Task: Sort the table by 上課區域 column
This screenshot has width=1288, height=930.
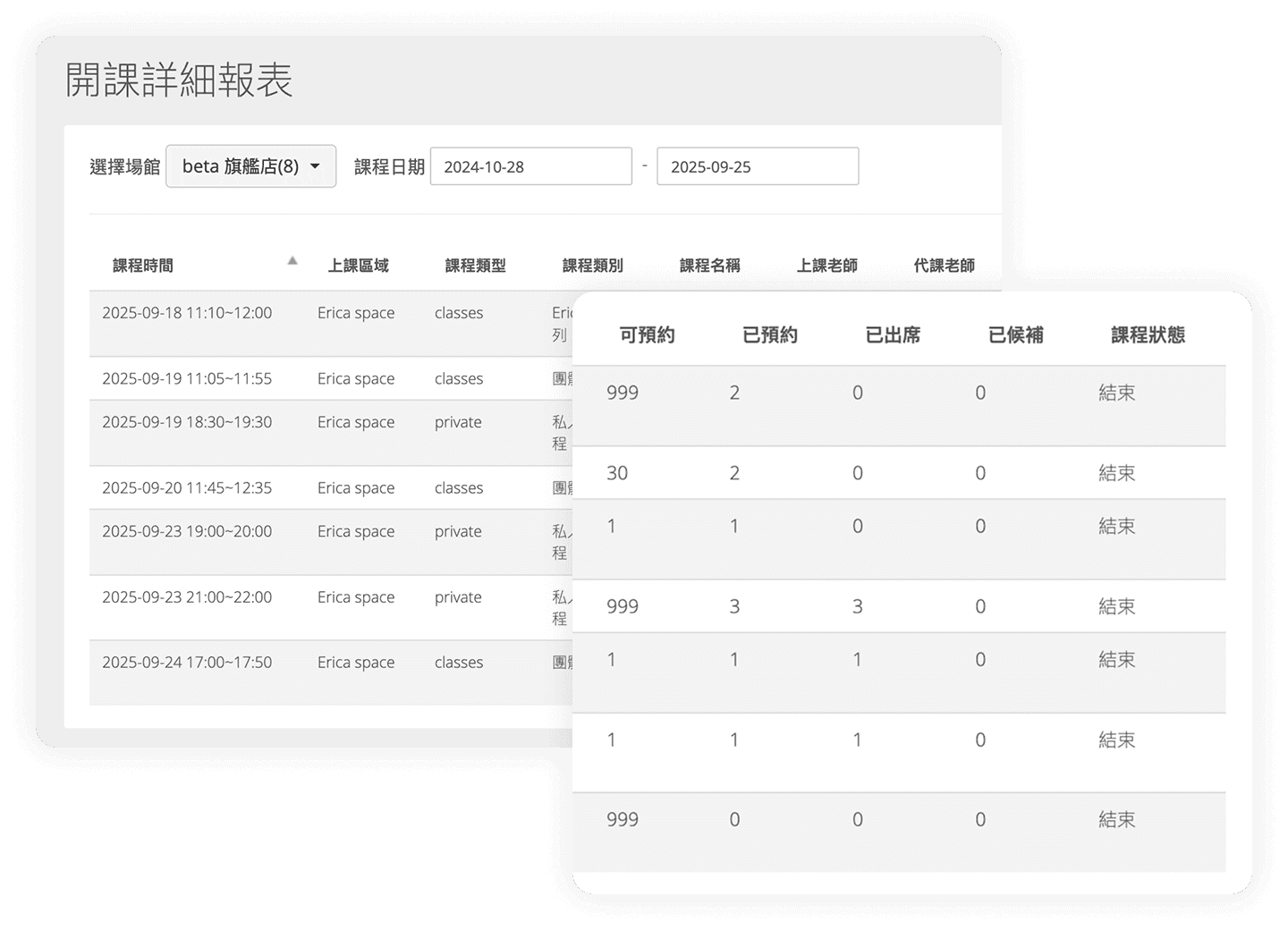Action: tap(358, 265)
